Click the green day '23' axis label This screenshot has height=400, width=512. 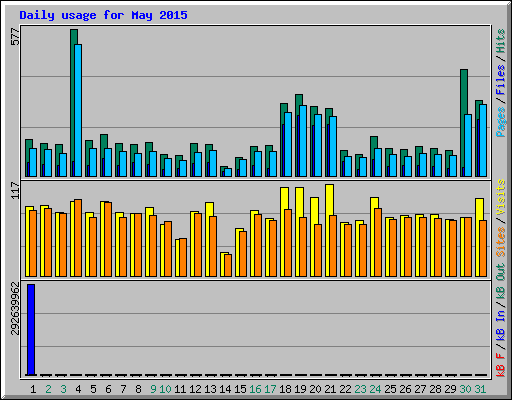(360, 389)
